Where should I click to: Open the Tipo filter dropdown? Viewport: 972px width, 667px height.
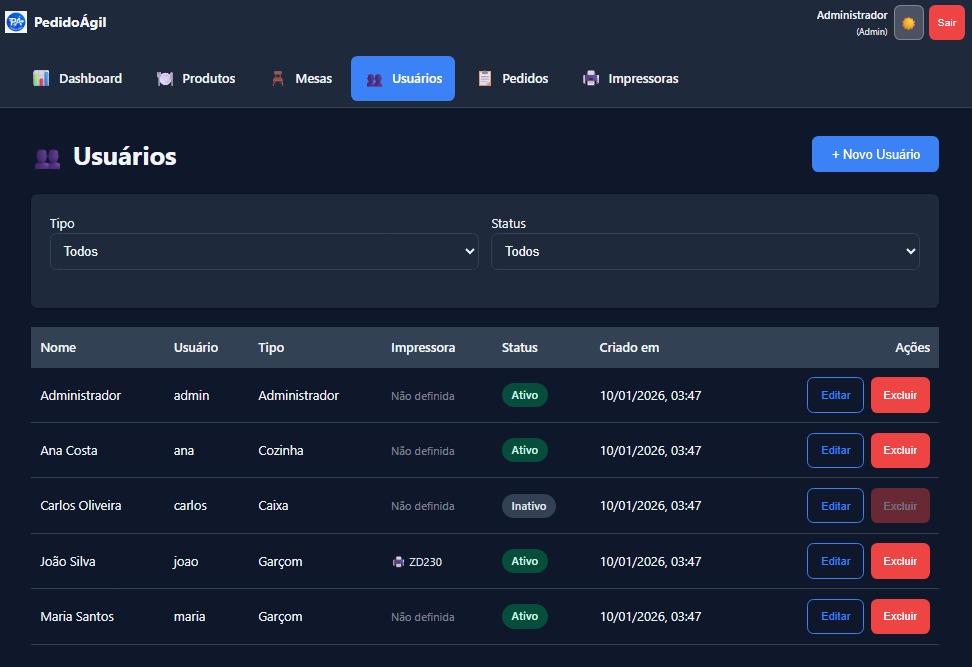(264, 252)
